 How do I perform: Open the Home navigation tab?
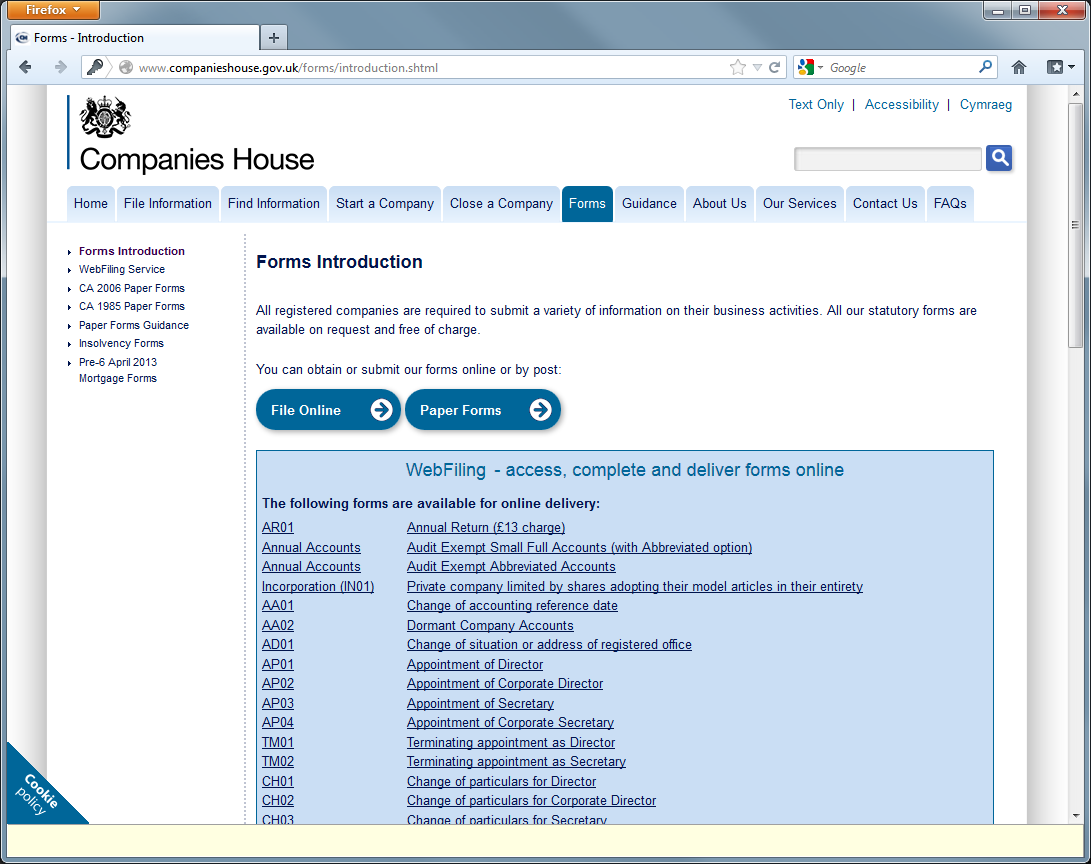tap(90, 203)
